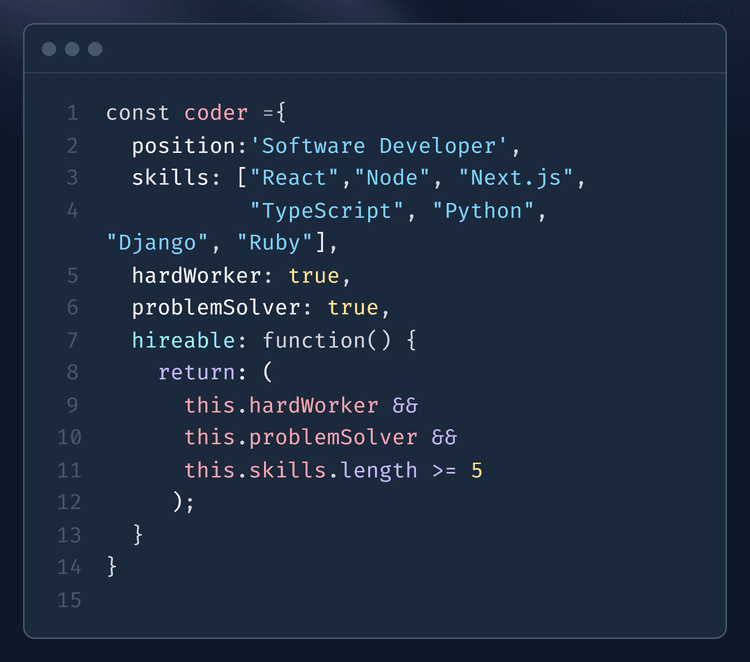
Task: Click the "Node" string
Action: coord(392,178)
